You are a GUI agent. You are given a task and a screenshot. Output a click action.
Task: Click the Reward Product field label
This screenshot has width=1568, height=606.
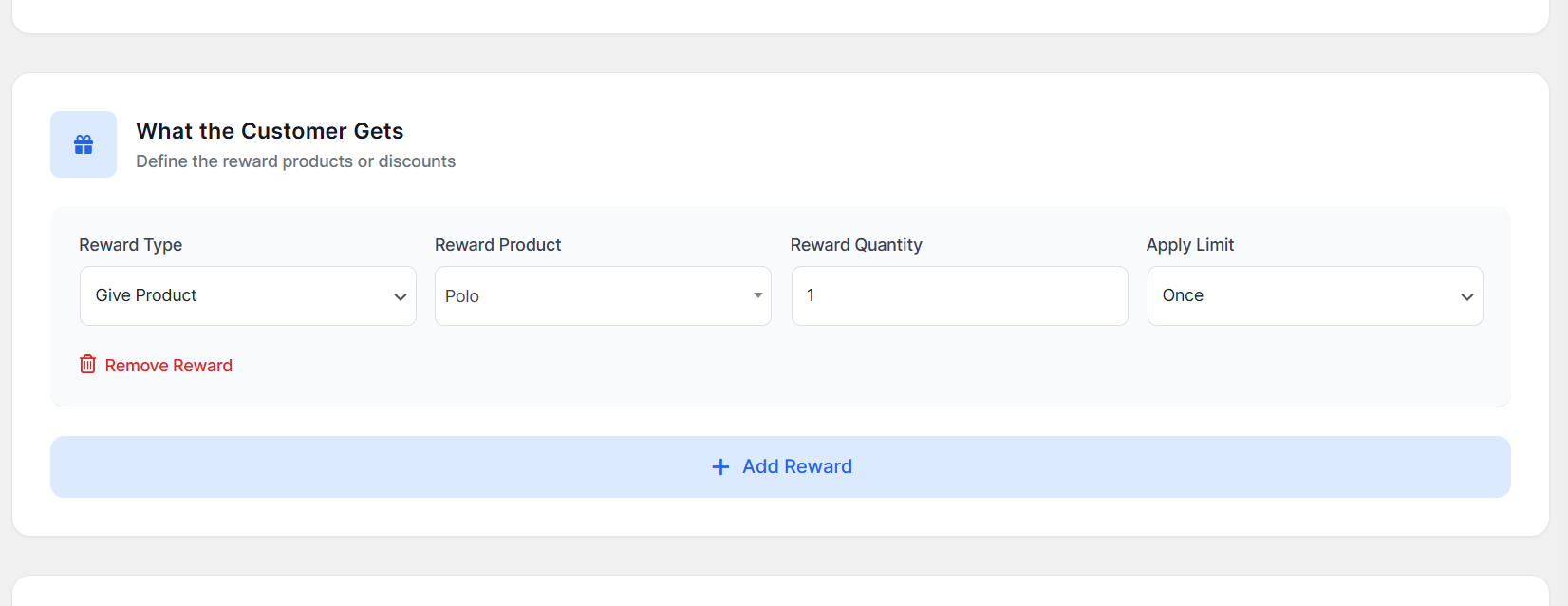click(x=497, y=245)
